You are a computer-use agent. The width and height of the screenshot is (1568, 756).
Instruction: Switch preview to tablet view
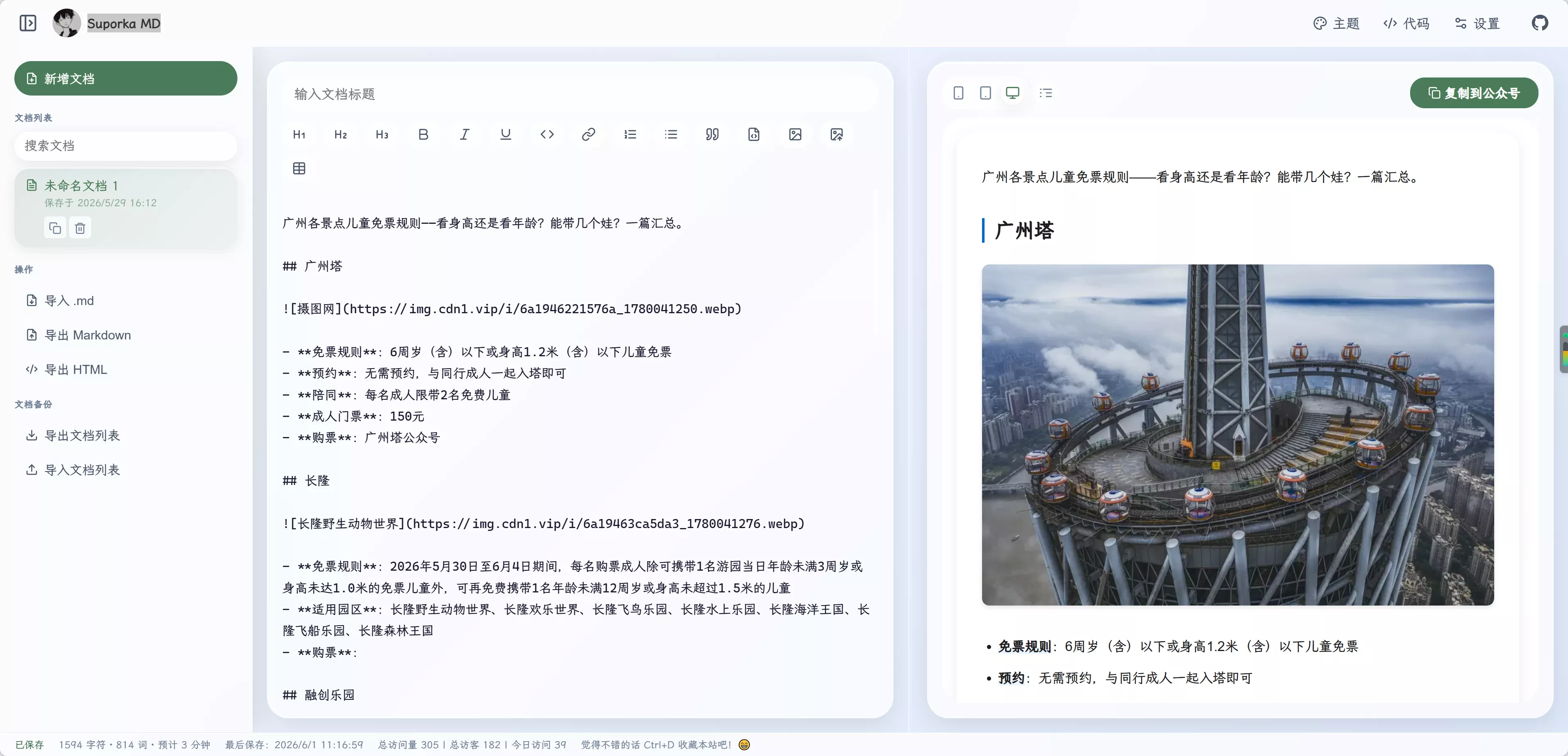tap(985, 93)
